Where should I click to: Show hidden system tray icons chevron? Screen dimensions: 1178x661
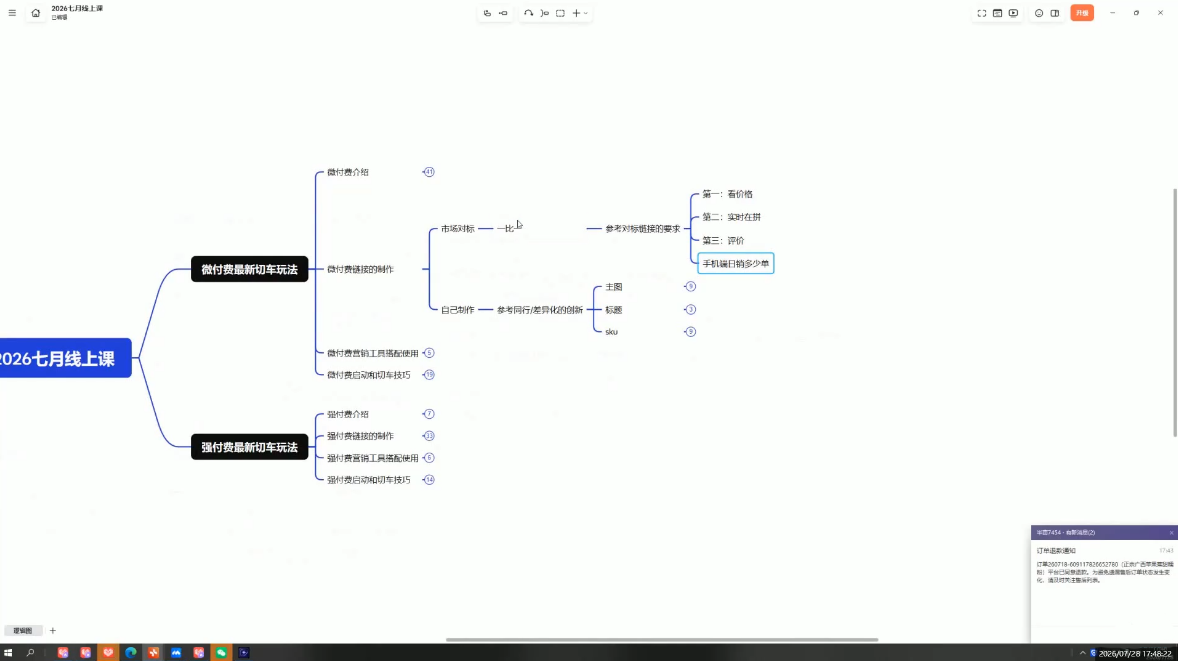[x=1083, y=653]
